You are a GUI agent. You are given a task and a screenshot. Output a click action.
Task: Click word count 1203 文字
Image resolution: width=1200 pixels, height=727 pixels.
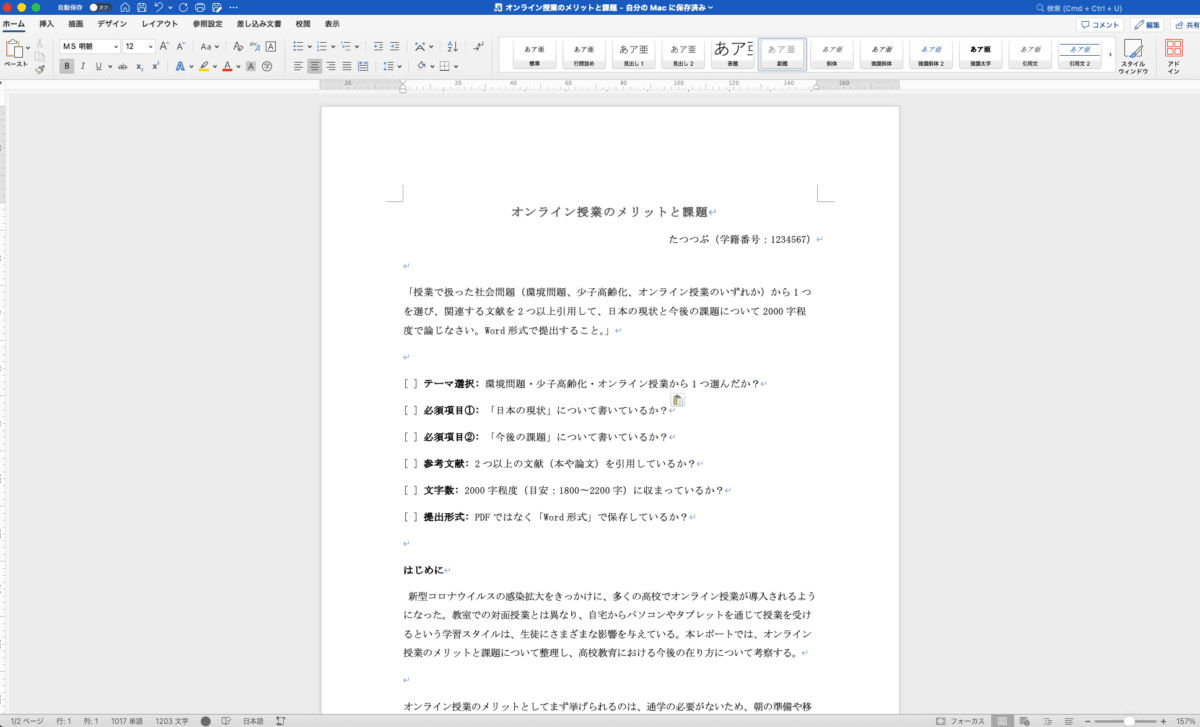171,720
